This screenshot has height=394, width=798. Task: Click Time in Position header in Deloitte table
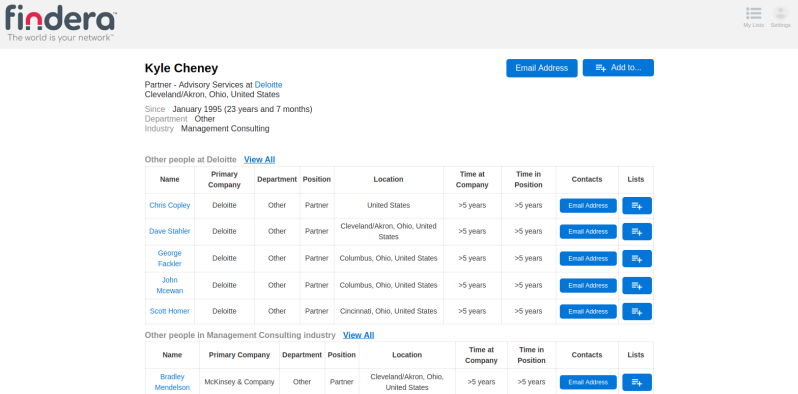point(528,179)
